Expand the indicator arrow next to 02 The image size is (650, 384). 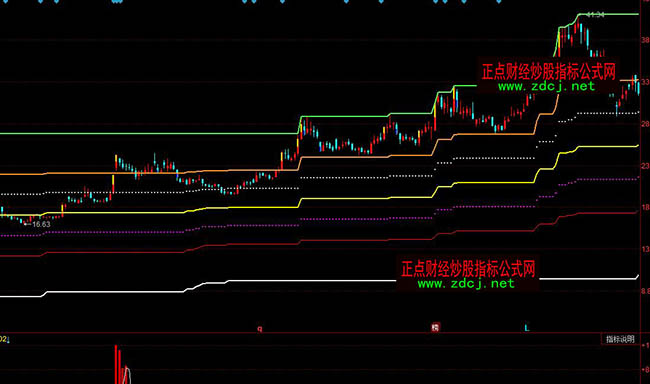click(x=8, y=340)
